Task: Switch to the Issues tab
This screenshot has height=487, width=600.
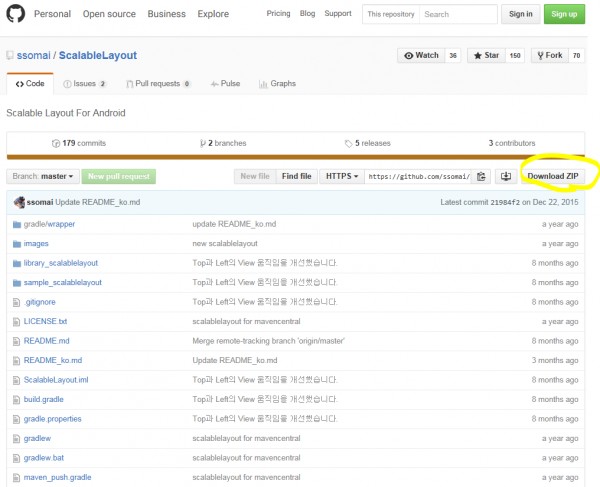Action: point(84,83)
